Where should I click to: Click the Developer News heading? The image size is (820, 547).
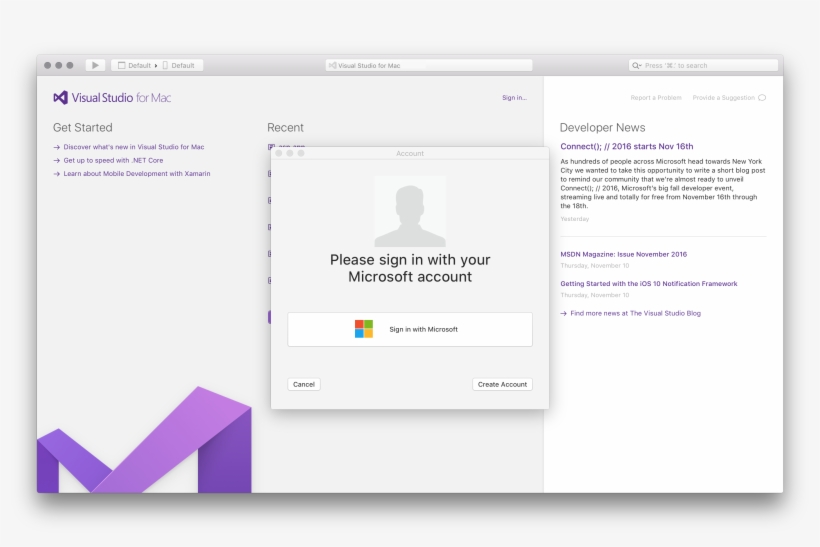(x=602, y=128)
